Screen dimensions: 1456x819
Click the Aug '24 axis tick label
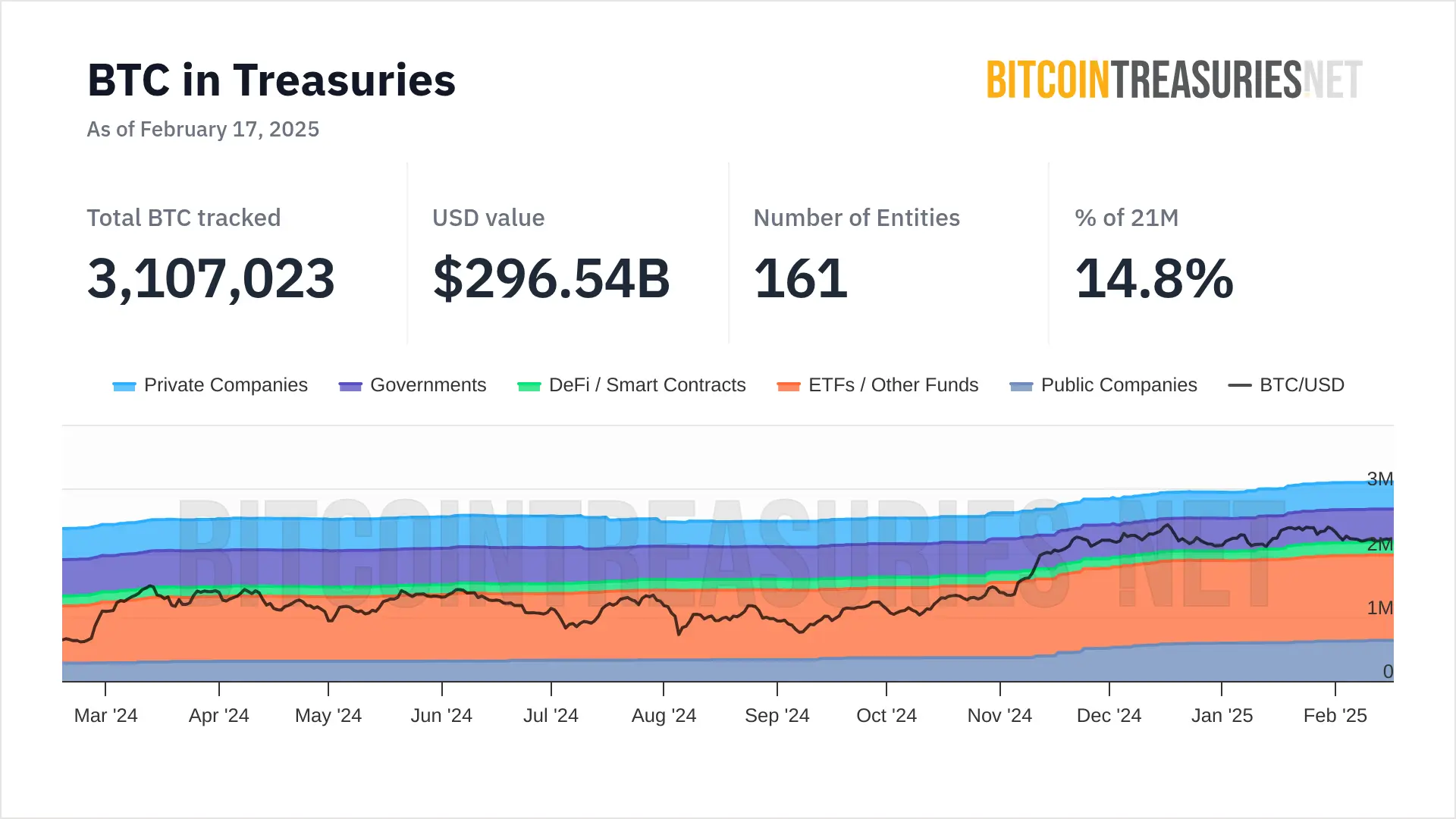tap(664, 715)
